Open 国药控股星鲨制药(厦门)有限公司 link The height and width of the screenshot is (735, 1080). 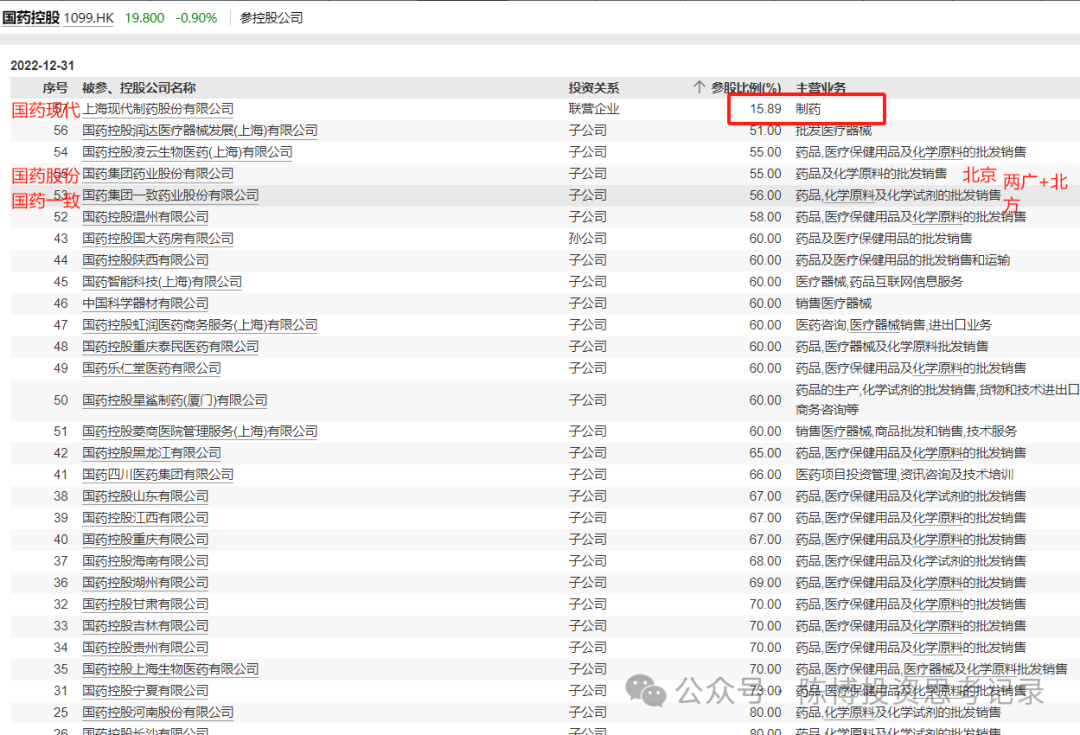tap(174, 400)
